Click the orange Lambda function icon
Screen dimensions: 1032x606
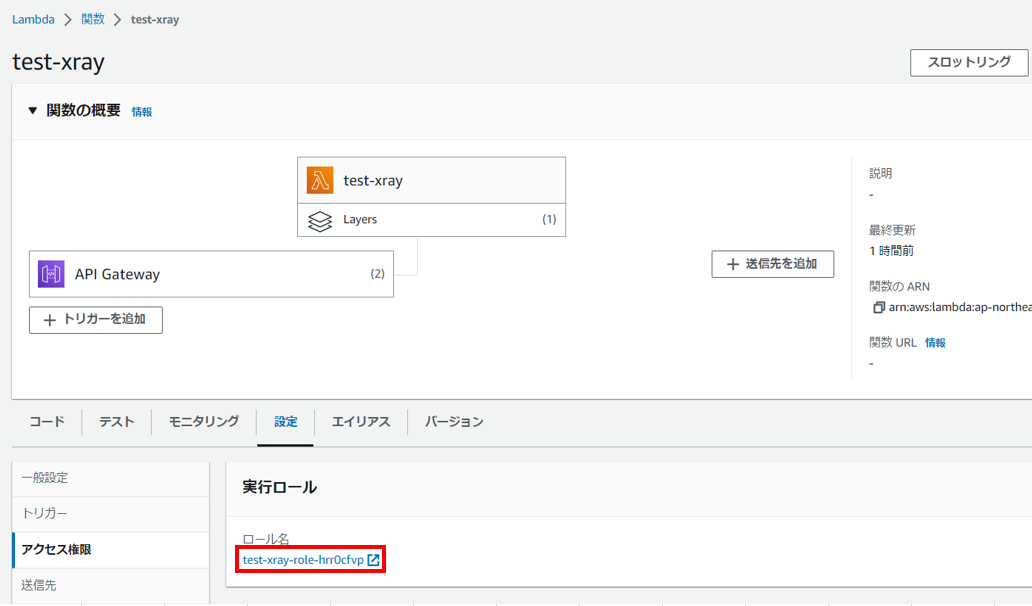point(320,180)
